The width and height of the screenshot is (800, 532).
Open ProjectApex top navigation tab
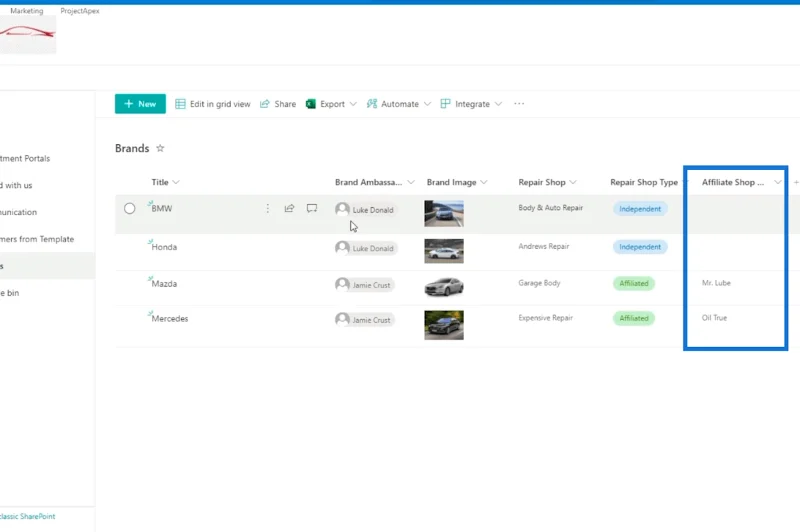coord(80,11)
